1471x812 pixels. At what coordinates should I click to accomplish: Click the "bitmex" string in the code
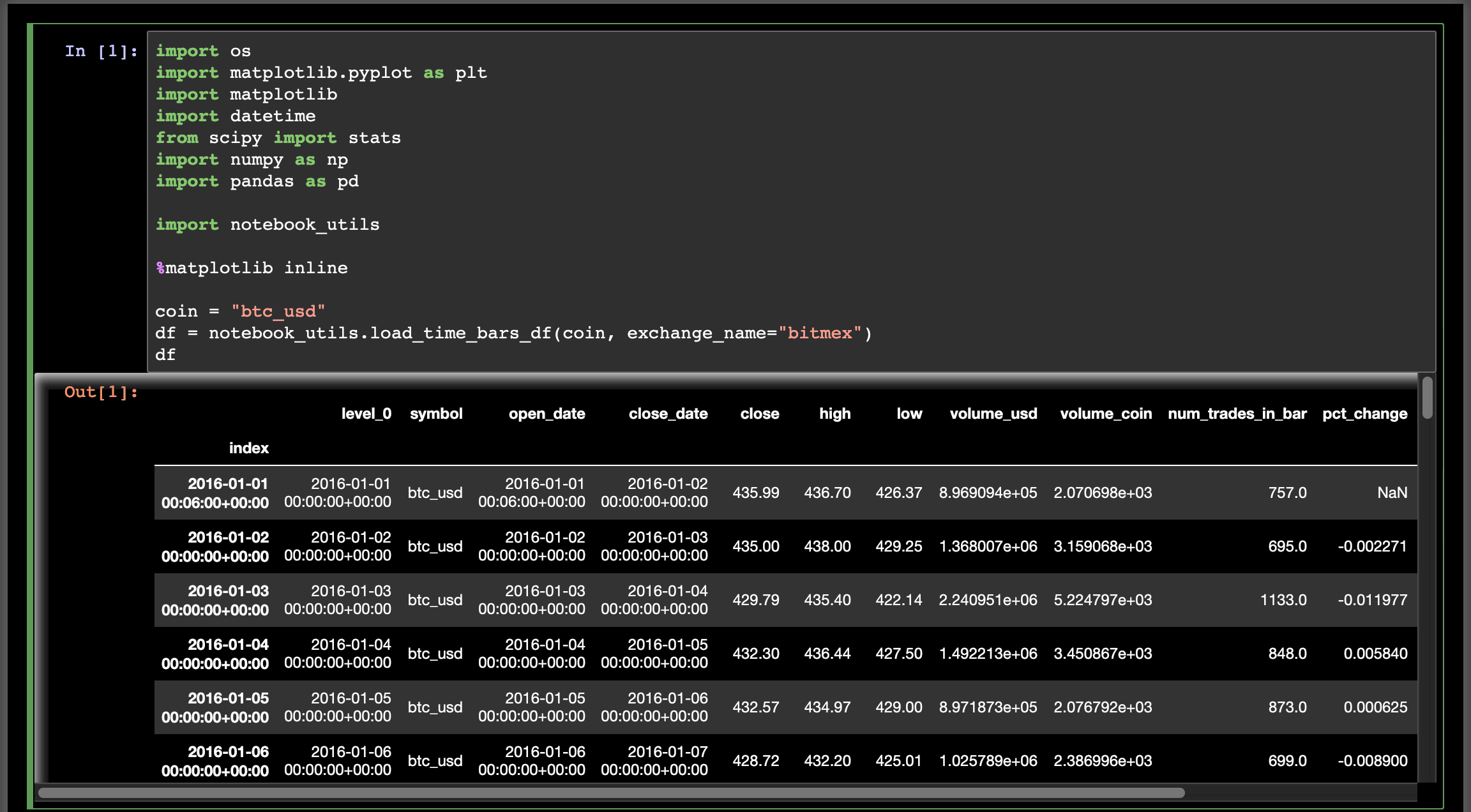[820, 333]
